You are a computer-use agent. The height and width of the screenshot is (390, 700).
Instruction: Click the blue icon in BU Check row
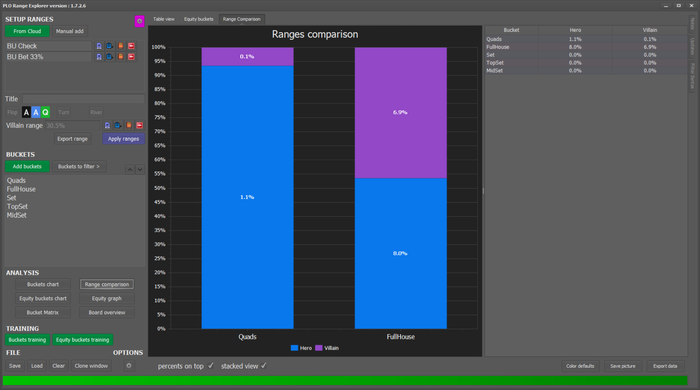[109, 46]
